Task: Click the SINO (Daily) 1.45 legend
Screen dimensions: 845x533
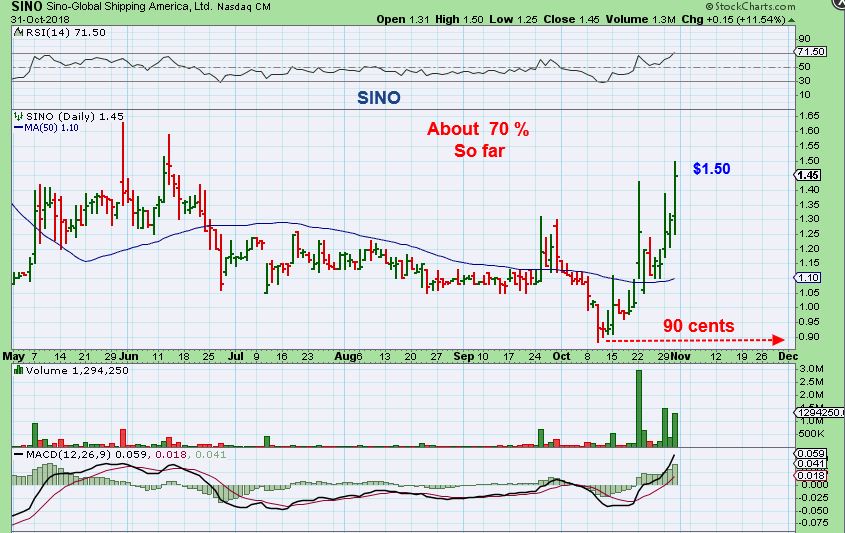Action: [x=75, y=116]
